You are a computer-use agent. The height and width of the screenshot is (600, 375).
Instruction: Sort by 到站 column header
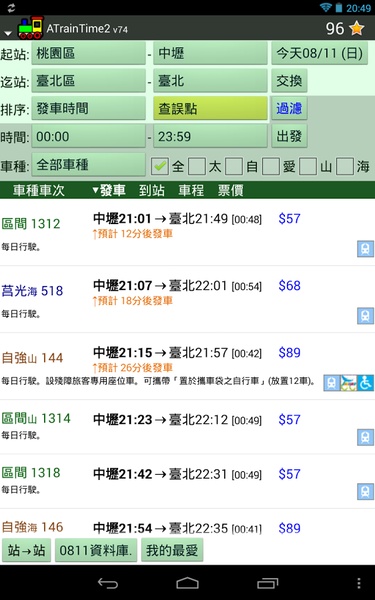(152, 190)
